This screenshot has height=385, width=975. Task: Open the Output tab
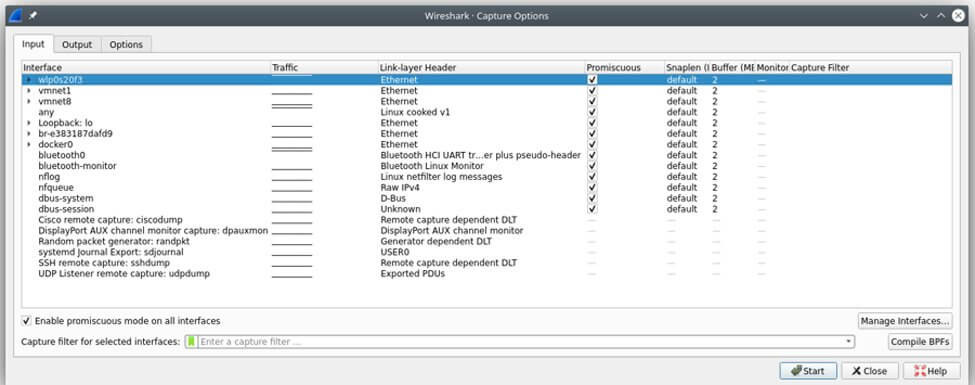[77, 45]
